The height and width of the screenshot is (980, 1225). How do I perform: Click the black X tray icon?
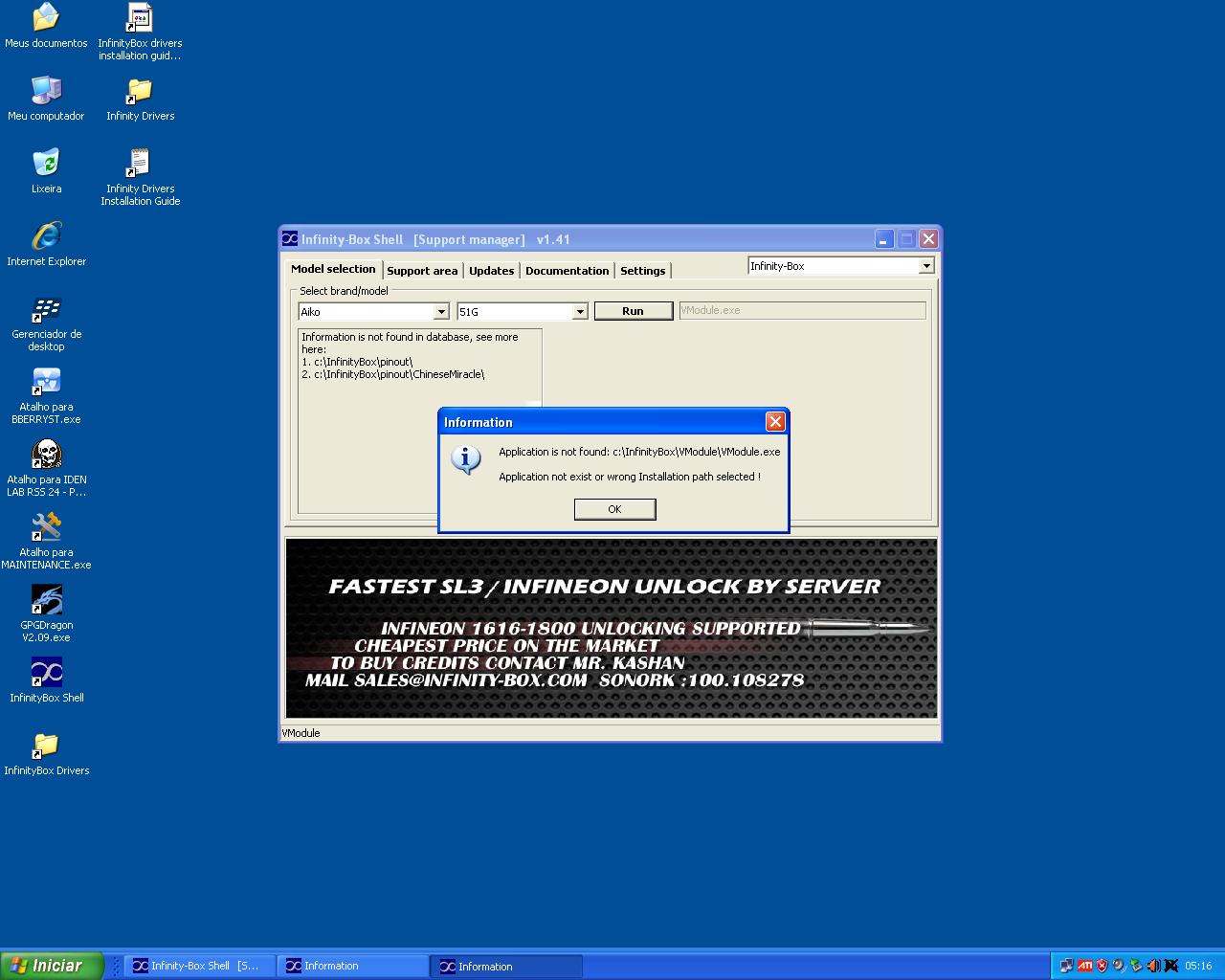[x=1170, y=966]
